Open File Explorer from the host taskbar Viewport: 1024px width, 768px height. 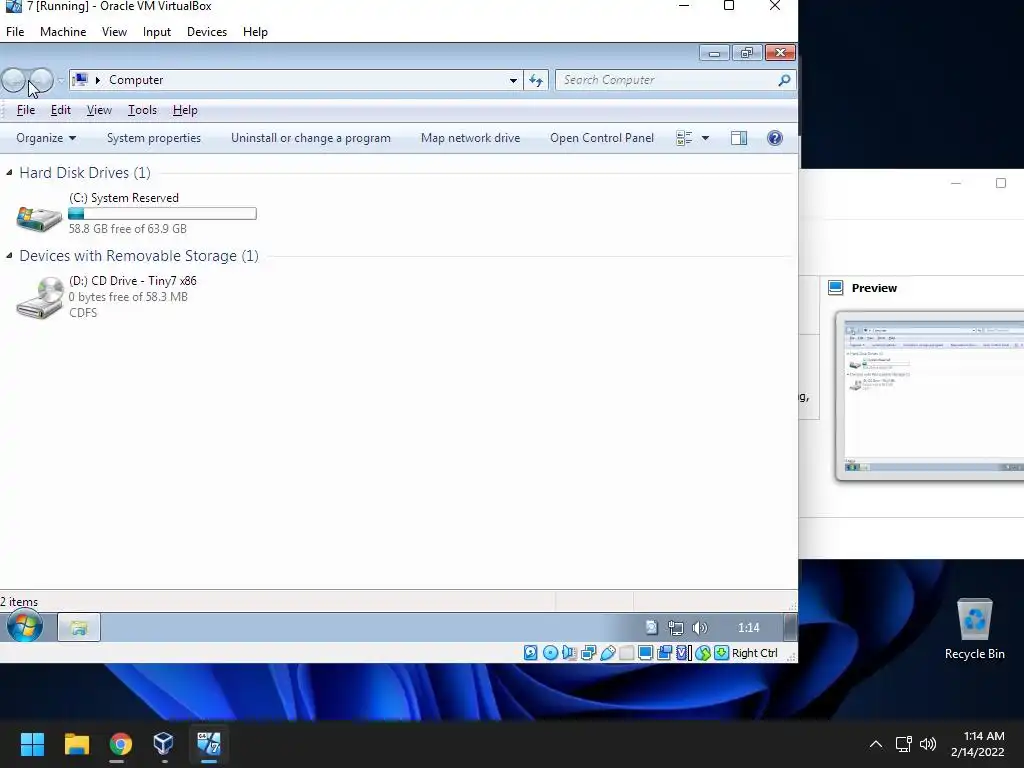76,744
